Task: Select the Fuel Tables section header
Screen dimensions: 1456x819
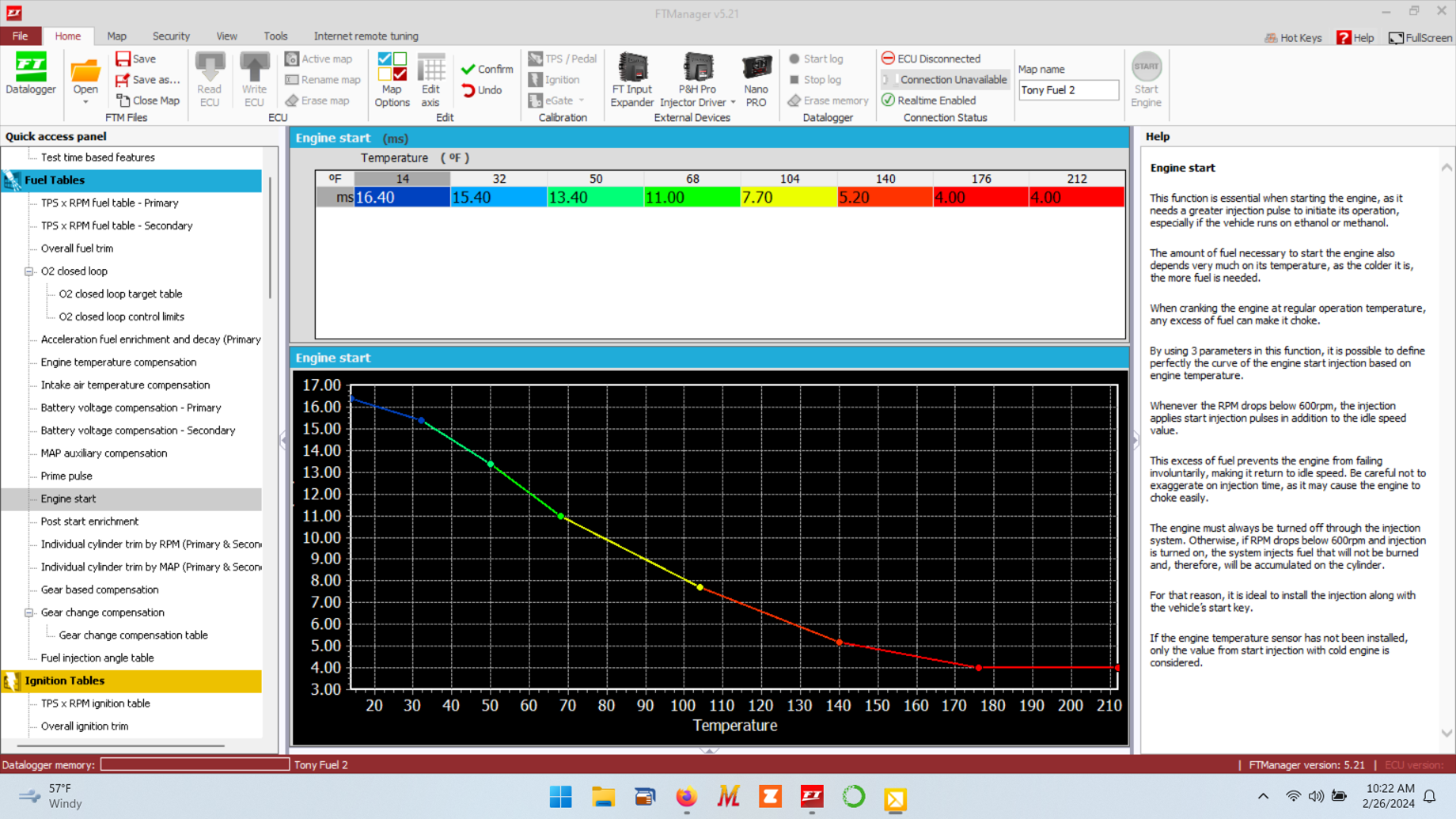Action: point(132,180)
